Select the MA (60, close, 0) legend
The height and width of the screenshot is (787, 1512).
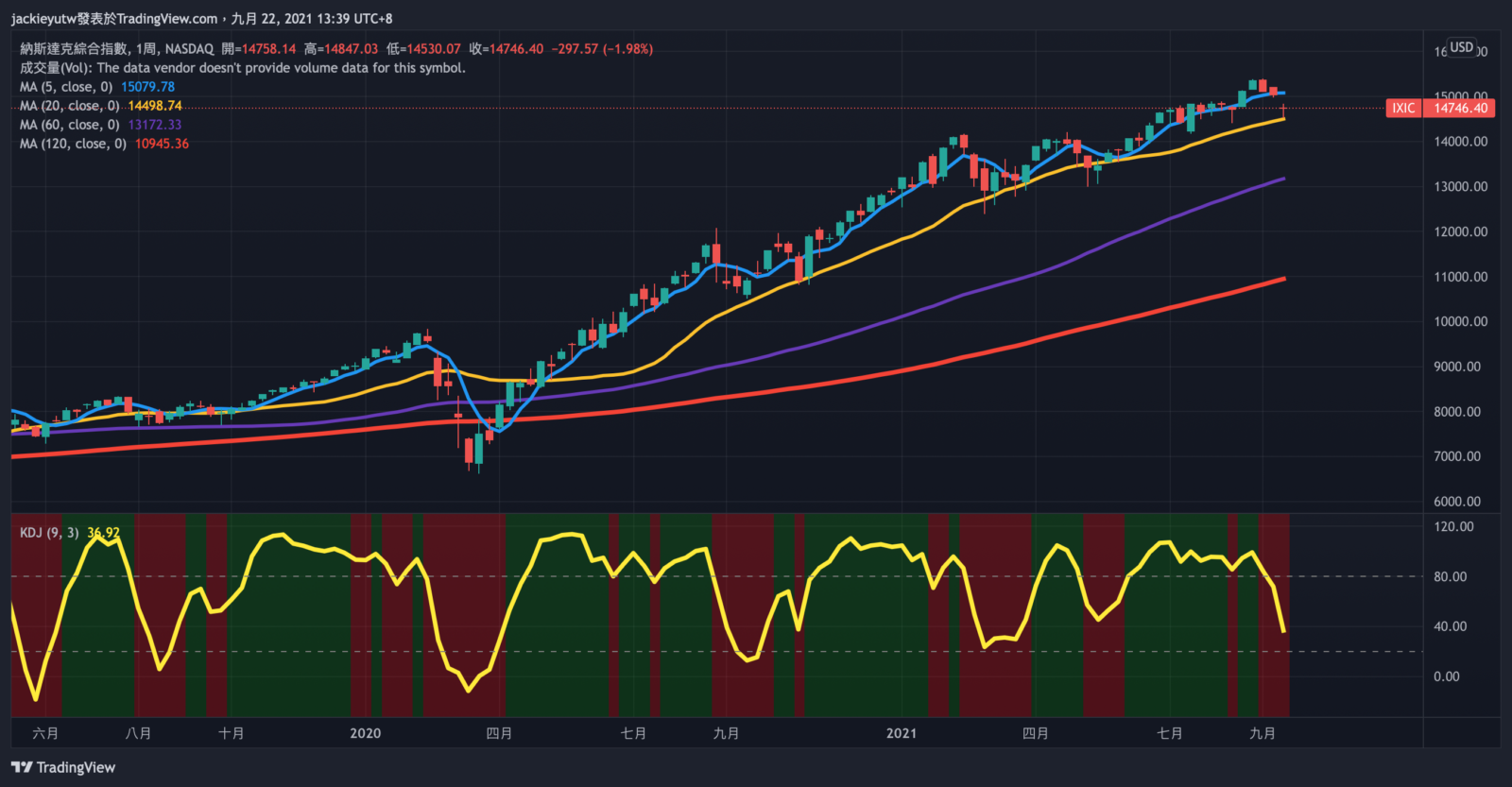click(70, 125)
